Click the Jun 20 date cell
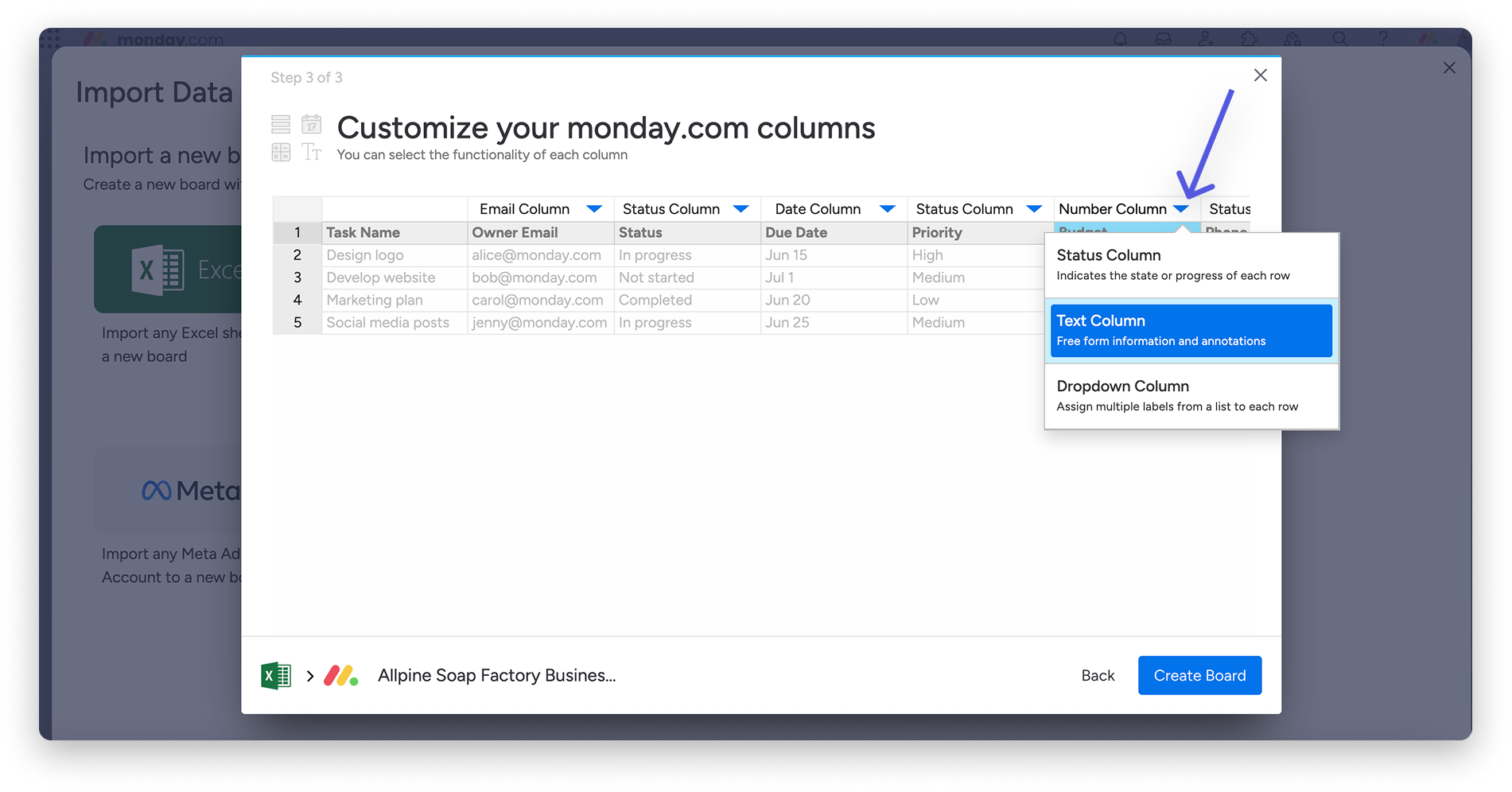This screenshot has width=1512, height=792. click(x=834, y=300)
